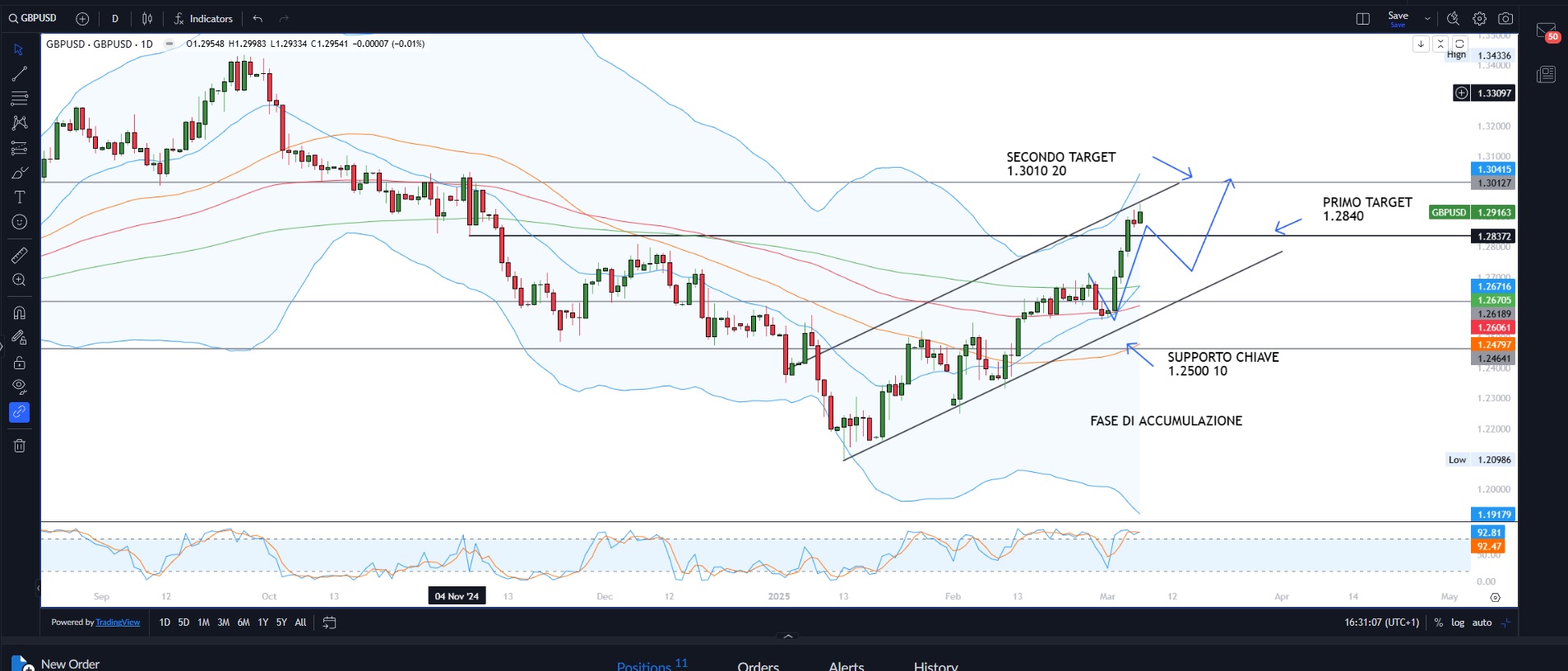Viewport: 1568px width, 671px height.
Task: Open the History tab
Action: click(935, 665)
